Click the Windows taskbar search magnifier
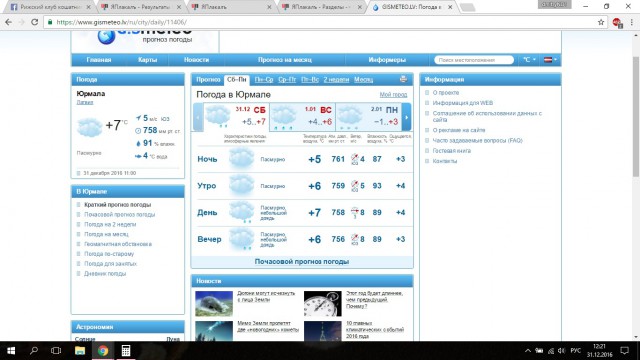 click(34, 351)
